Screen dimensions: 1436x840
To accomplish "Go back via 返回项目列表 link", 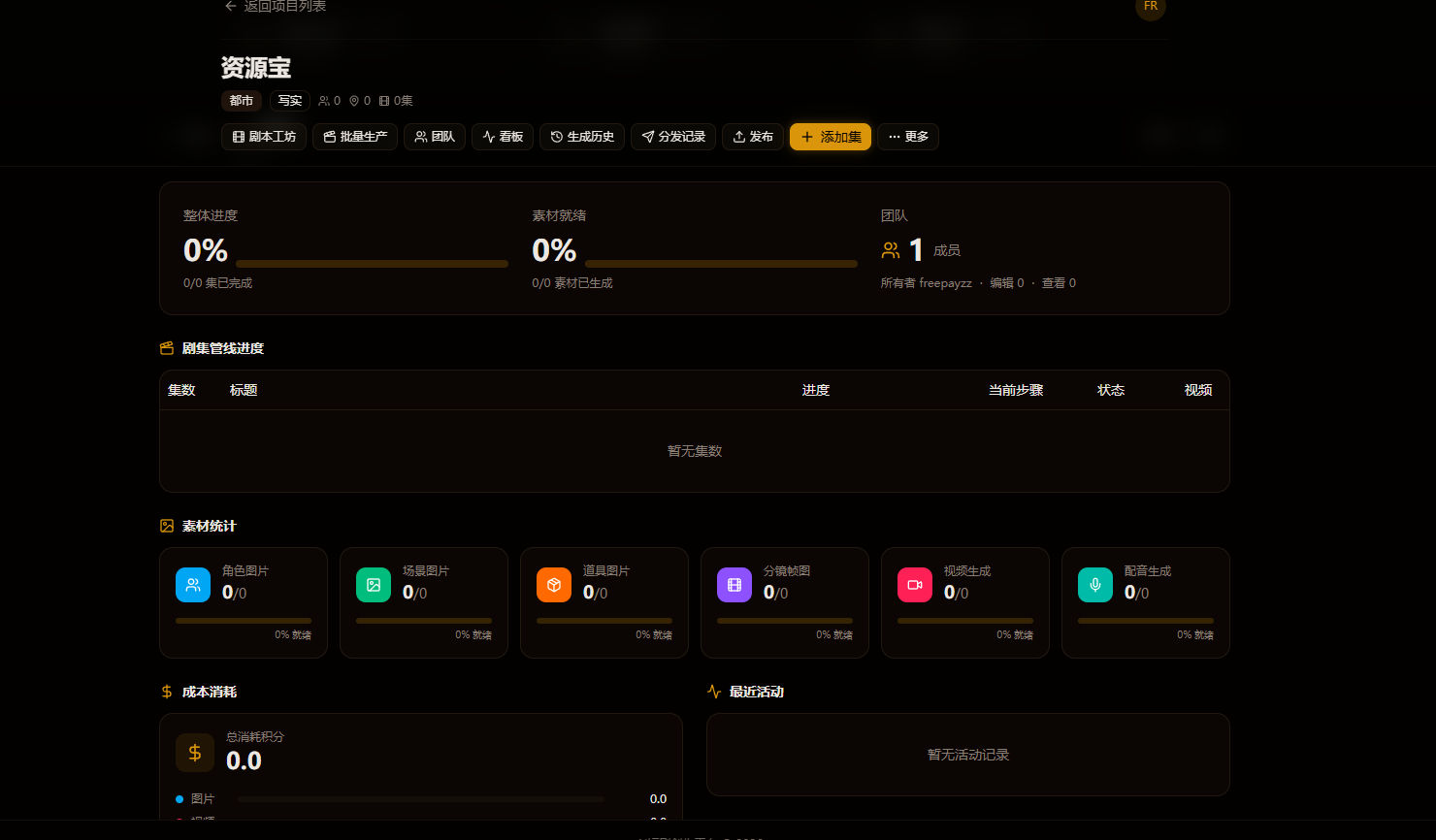I will (276, 6).
